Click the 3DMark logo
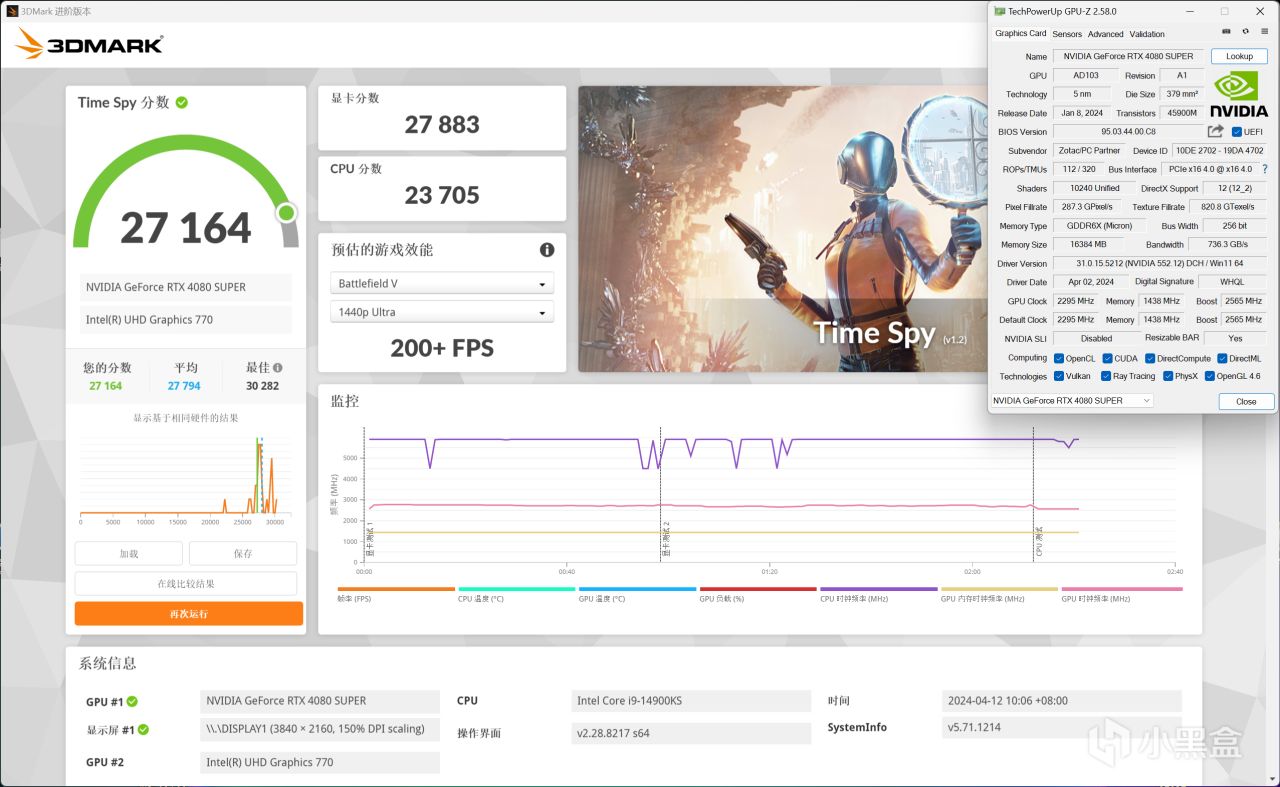This screenshot has height=787, width=1280. (x=89, y=43)
